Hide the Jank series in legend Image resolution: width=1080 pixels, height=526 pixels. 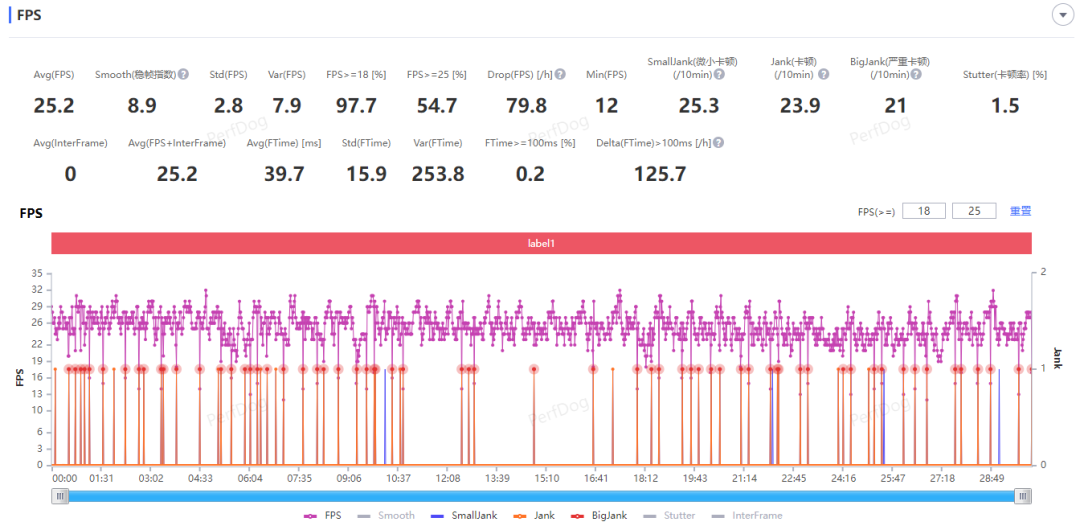(x=532, y=515)
